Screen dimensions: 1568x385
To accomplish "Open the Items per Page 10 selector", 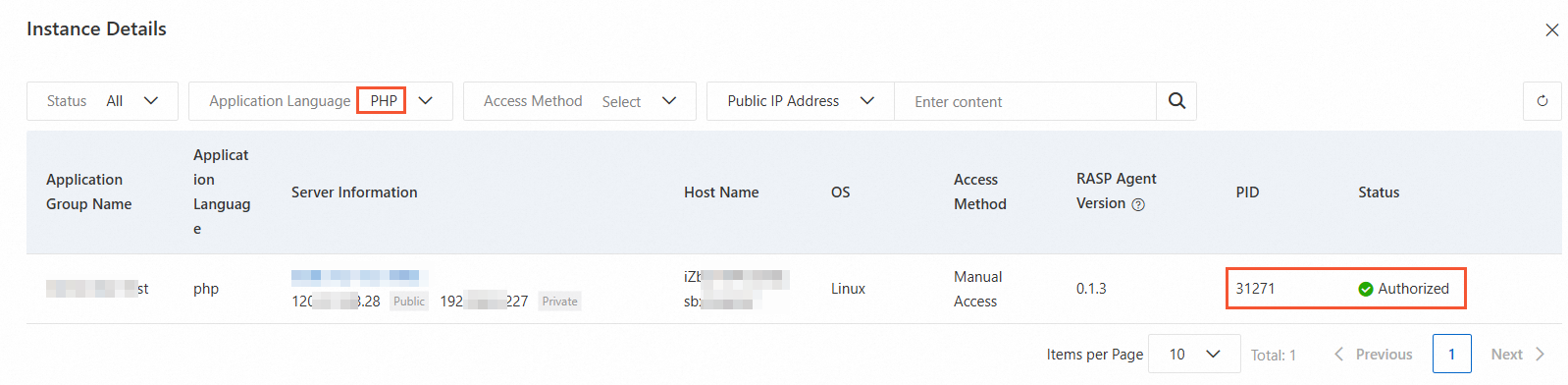I will pos(1193,355).
